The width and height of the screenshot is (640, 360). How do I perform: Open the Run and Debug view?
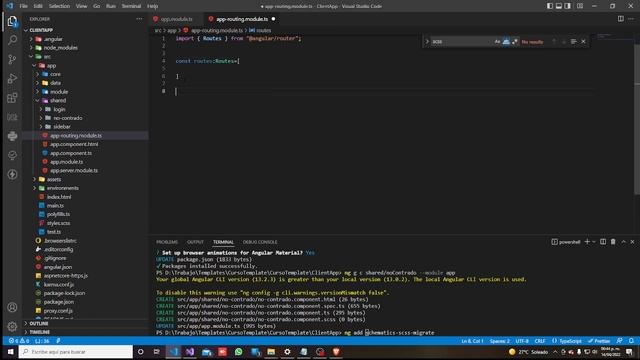click(12, 78)
